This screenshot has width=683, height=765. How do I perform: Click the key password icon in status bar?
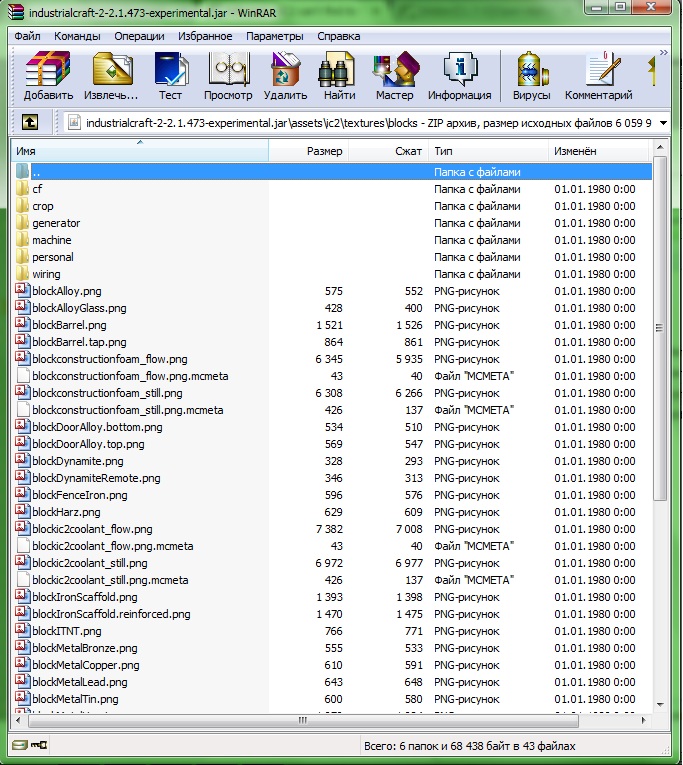tap(40, 745)
